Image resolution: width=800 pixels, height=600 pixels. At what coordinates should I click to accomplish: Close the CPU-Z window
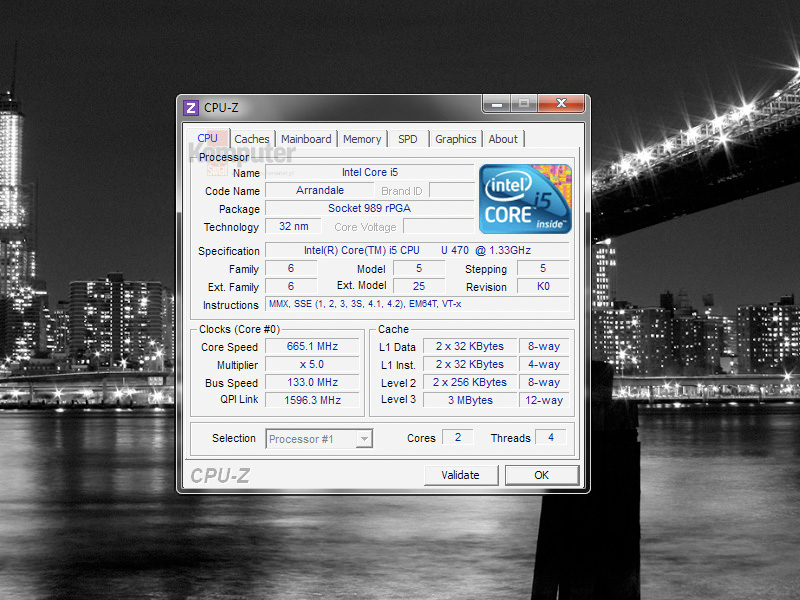coord(561,103)
